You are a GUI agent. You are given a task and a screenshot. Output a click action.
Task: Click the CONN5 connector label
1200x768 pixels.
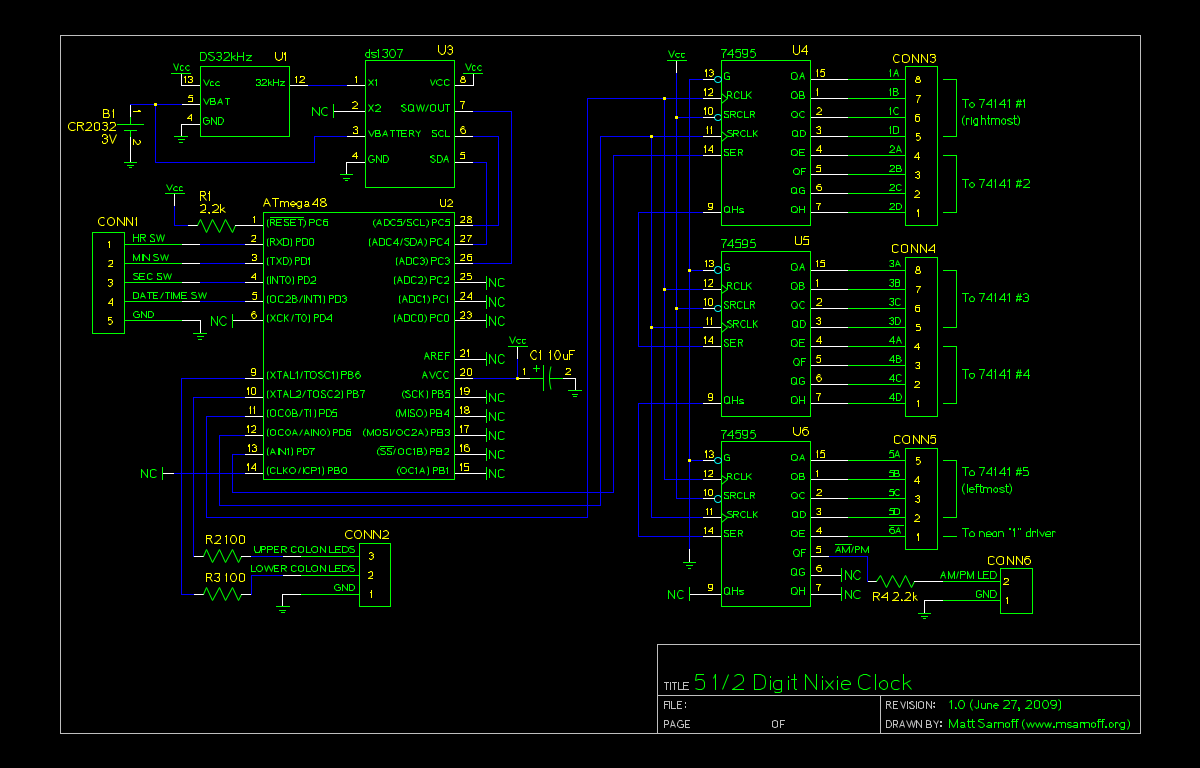coord(914,439)
